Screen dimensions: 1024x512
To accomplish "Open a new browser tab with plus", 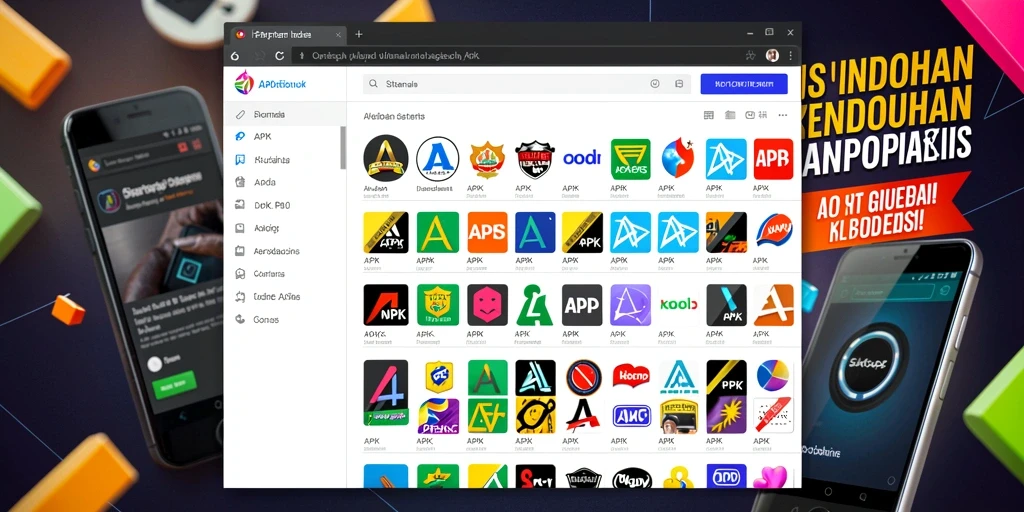I will 359,35.
